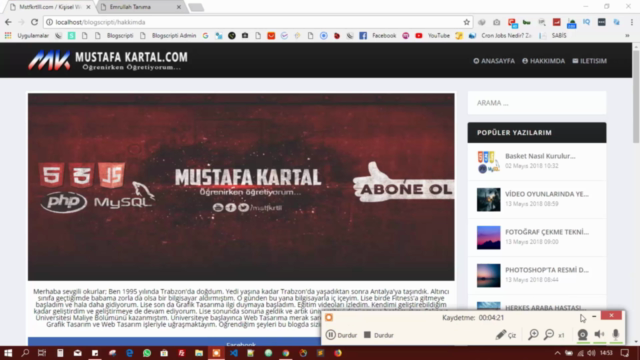Image resolution: width=640 pixels, height=360 pixels.
Task: Click the recorder orange logo icon
Action: 329,317
